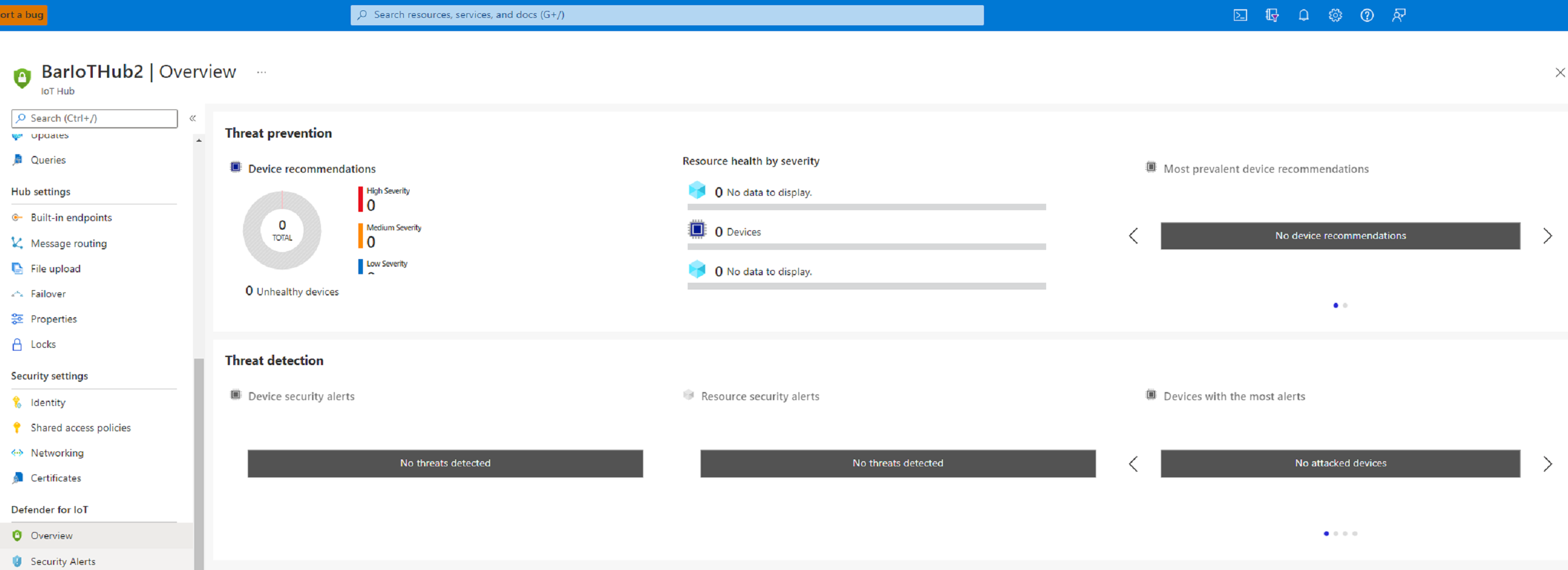Click the 0 TOTAL donut chart

pyautogui.click(x=282, y=230)
